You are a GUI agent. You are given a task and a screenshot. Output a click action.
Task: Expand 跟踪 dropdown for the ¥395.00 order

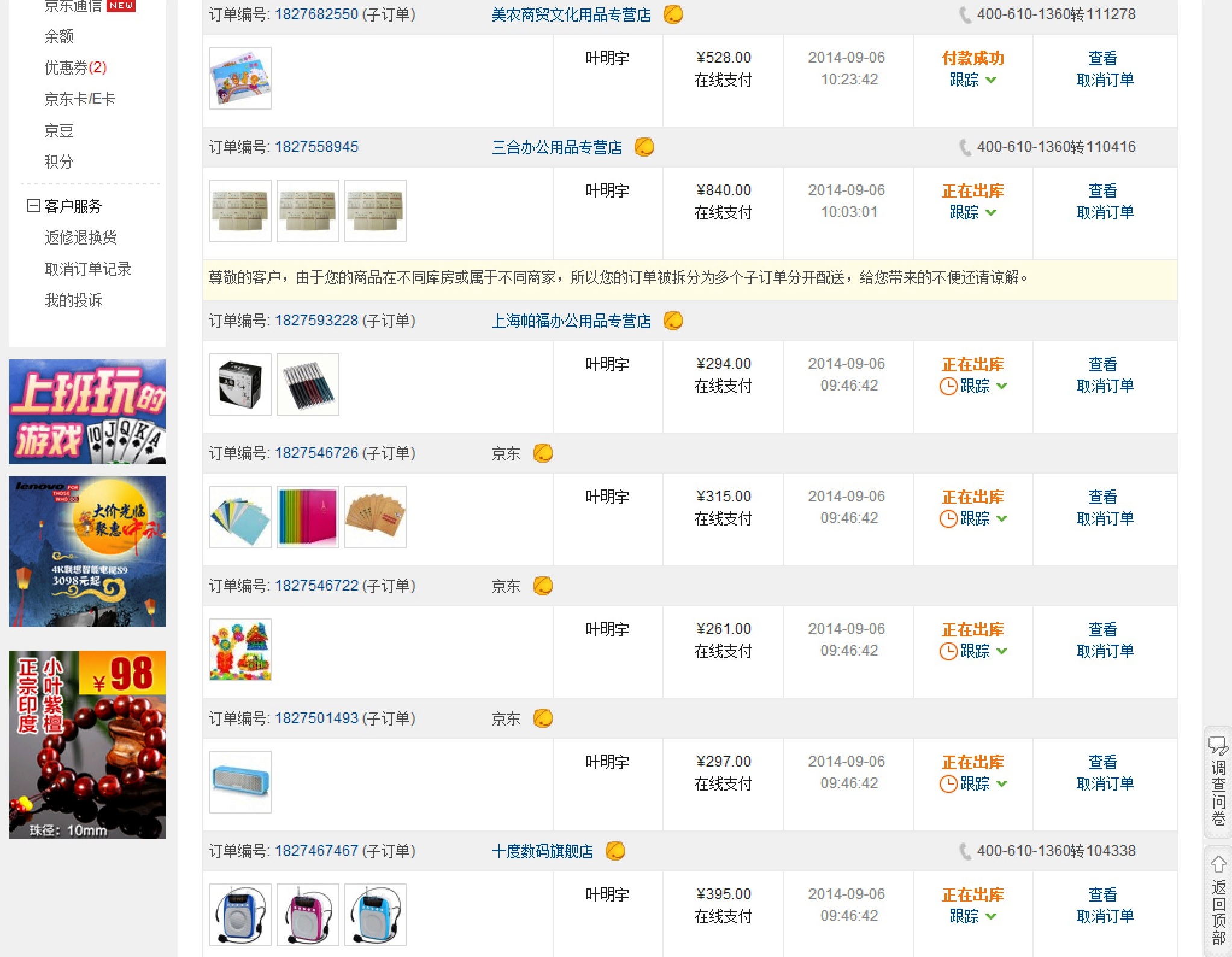point(992,916)
